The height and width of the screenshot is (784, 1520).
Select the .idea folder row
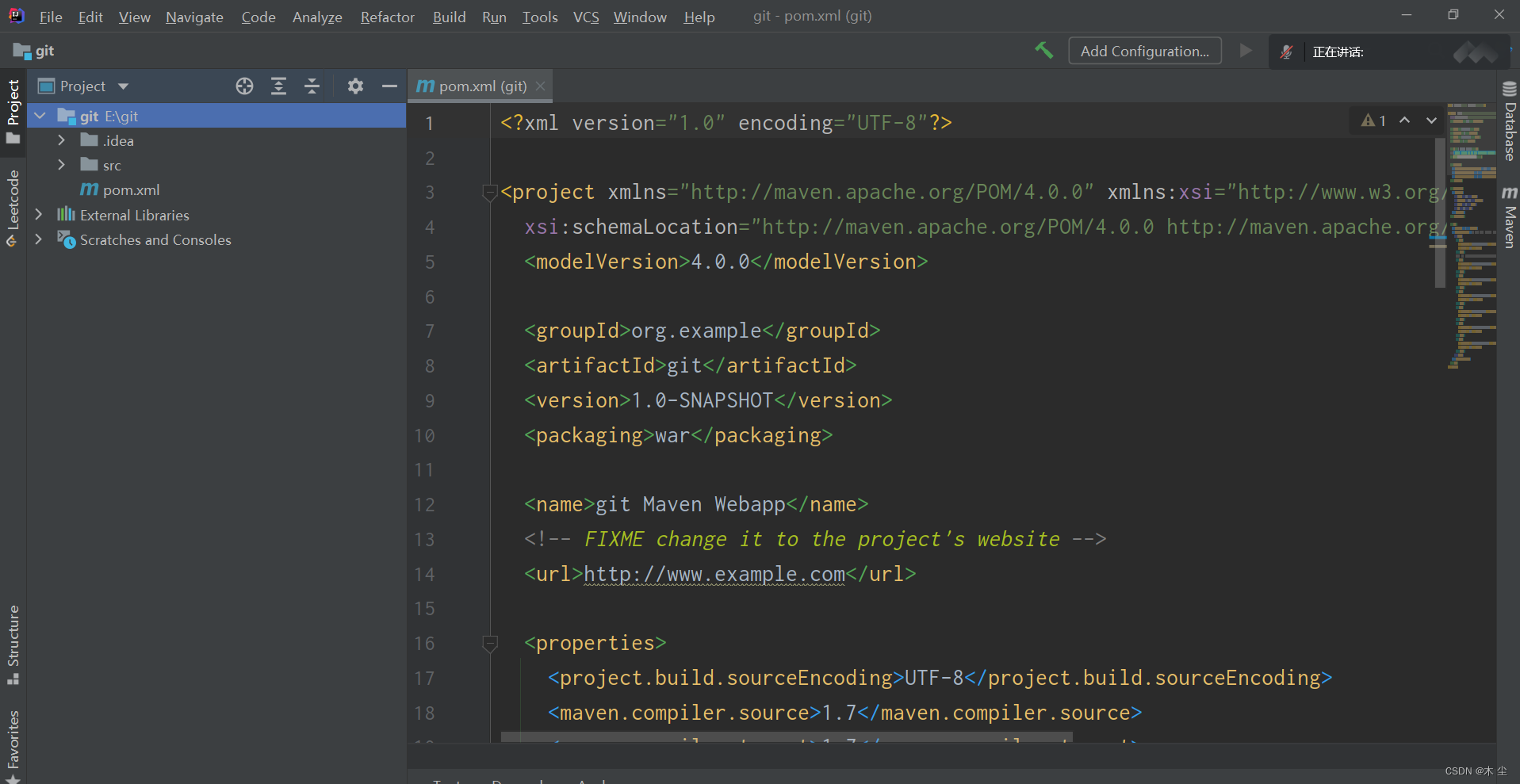pyautogui.click(x=217, y=140)
